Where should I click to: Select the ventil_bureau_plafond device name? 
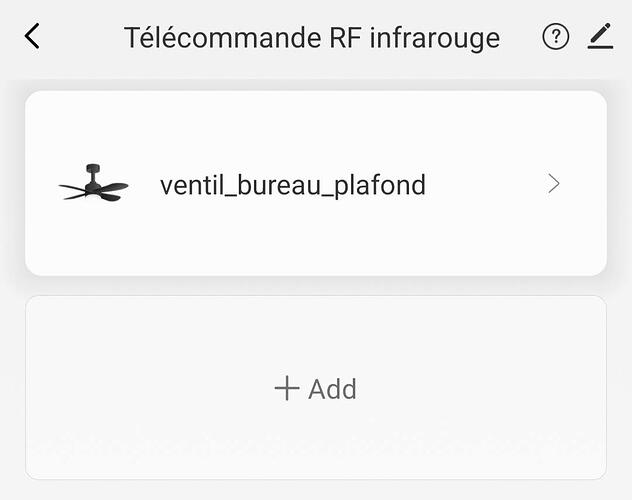pos(292,185)
